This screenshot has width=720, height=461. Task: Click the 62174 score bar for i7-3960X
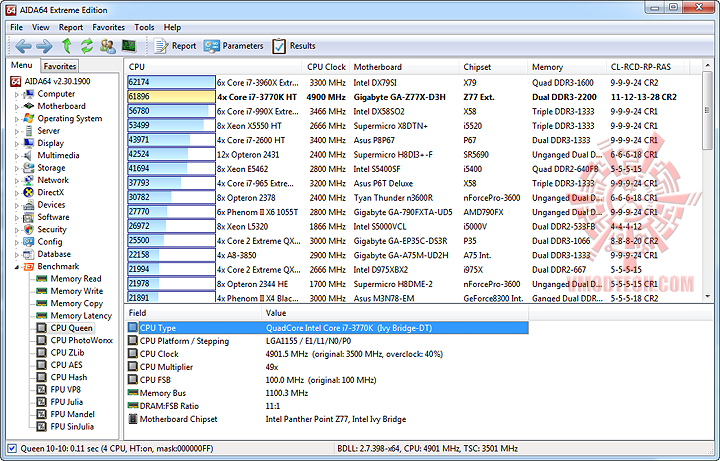click(x=171, y=82)
